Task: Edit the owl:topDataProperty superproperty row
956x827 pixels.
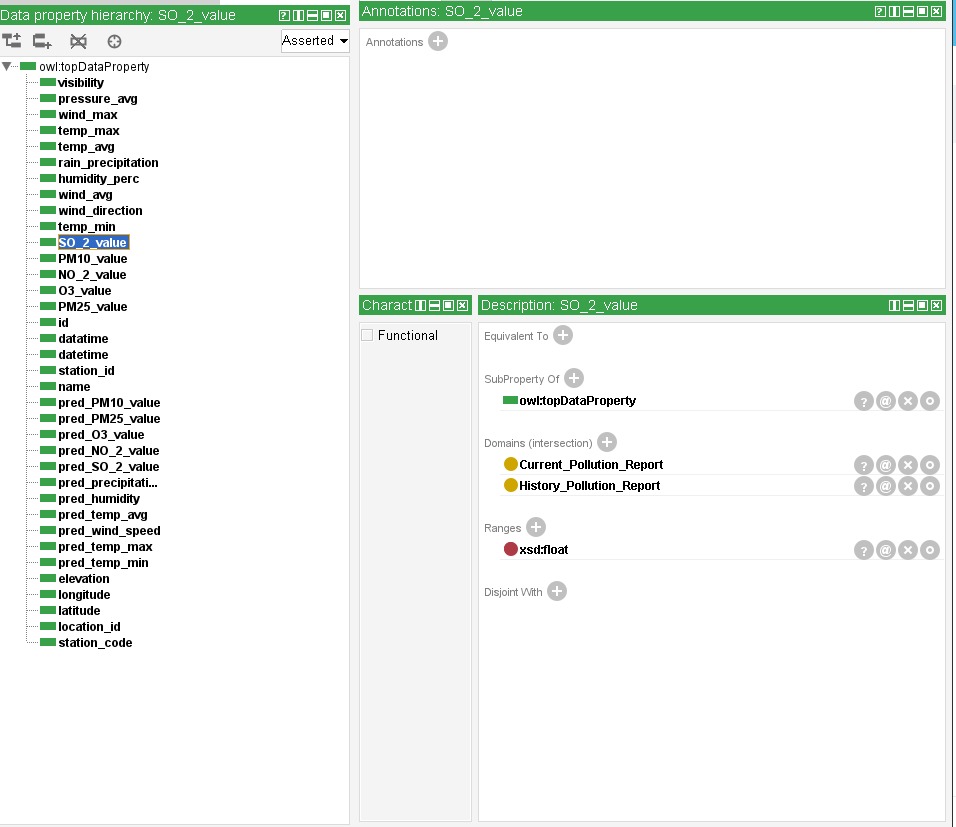Action: [929, 401]
